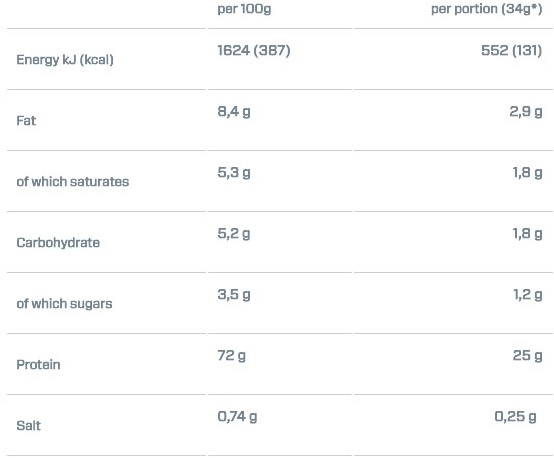Click the 8,4 g fat value
The image size is (554, 458).
tap(234, 112)
